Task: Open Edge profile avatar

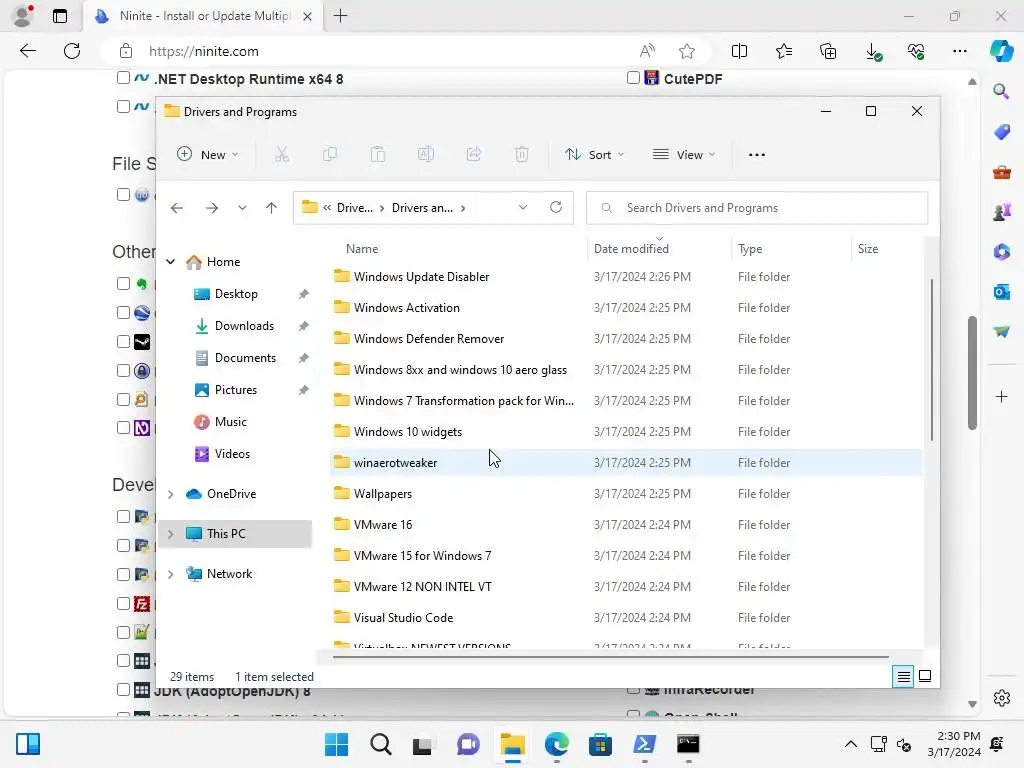Action: (x=23, y=16)
